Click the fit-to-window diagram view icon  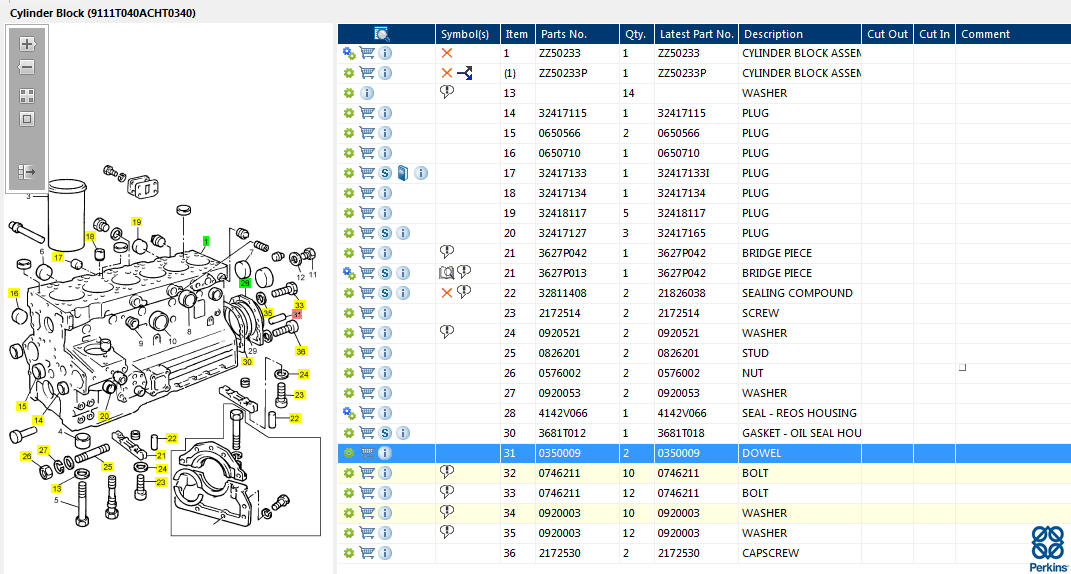(x=27, y=119)
